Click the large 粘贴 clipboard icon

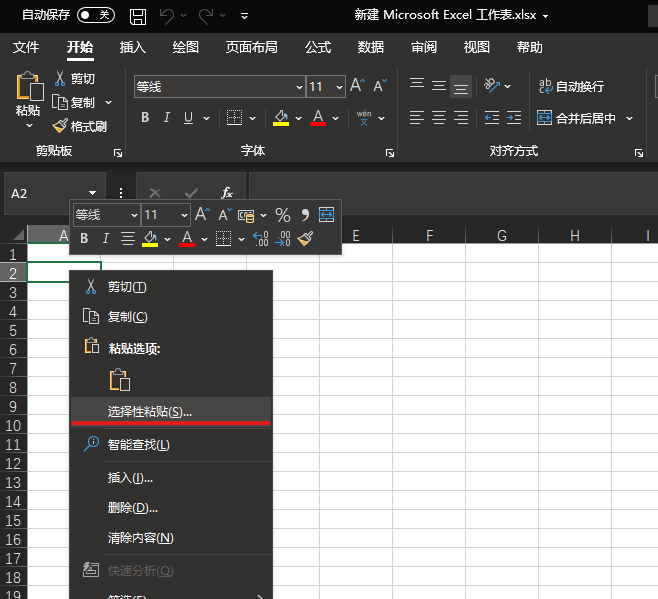pyautogui.click(x=29, y=86)
